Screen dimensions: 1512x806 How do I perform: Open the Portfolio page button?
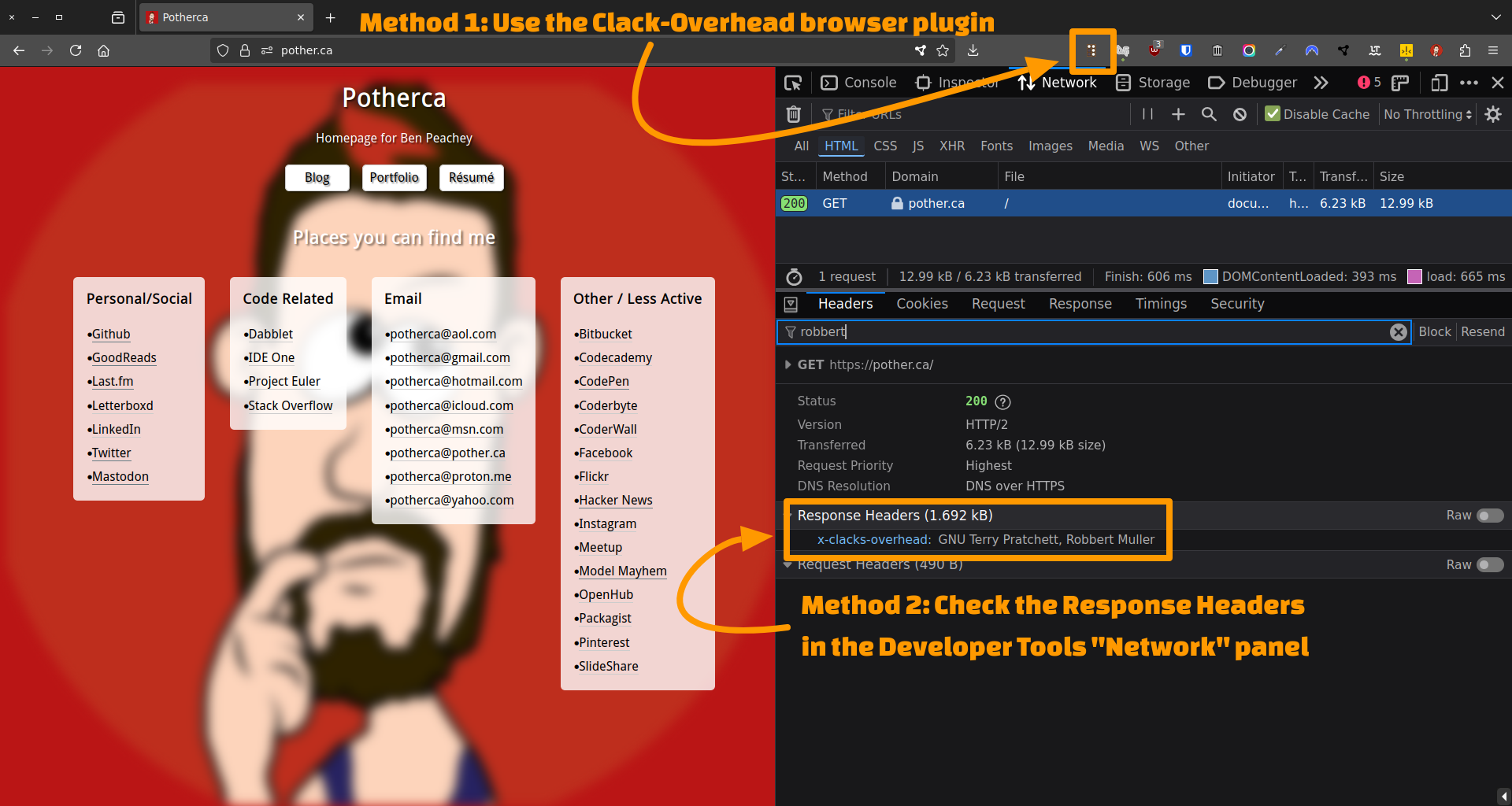coord(395,178)
